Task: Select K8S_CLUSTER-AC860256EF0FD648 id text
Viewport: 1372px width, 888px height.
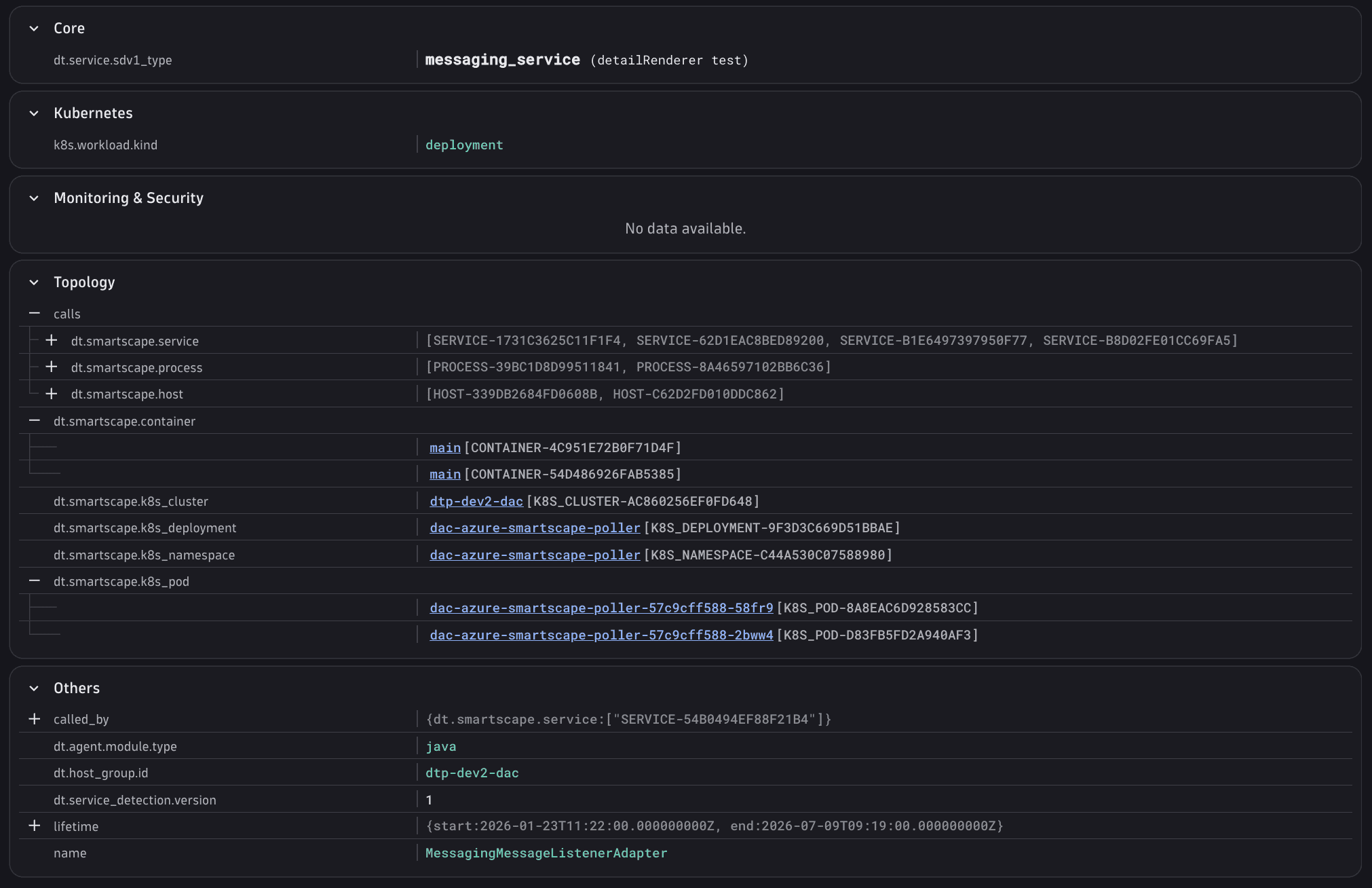Action: pyautogui.click(x=643, y=502)
